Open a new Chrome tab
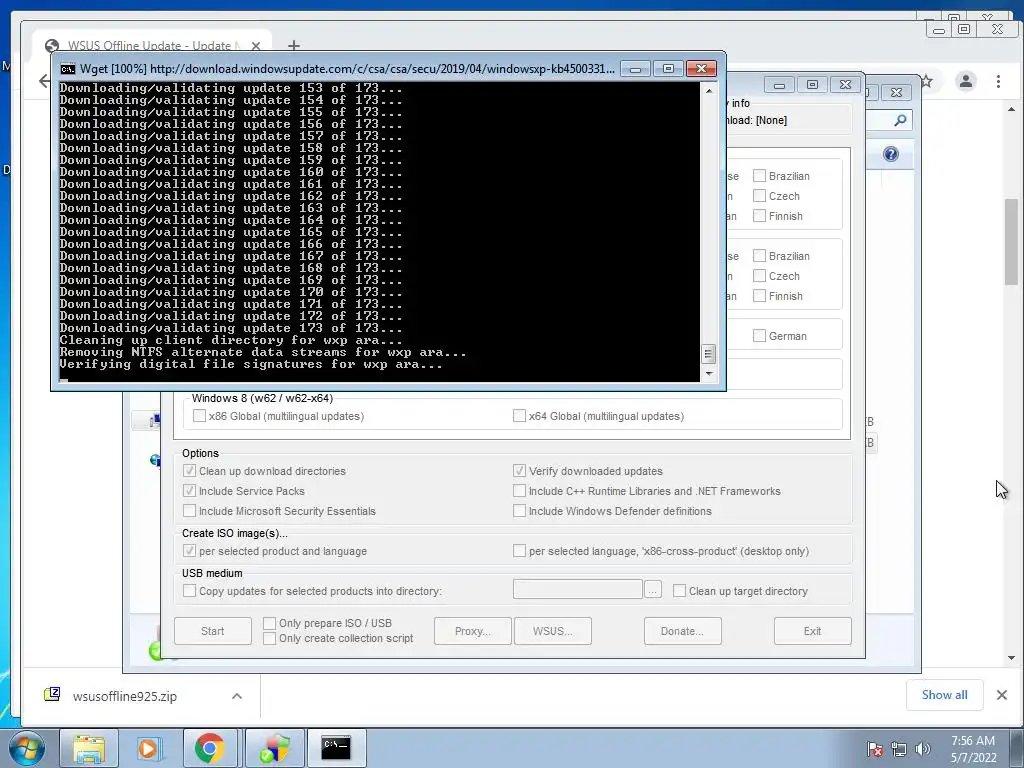 click(x=294, y=45)
